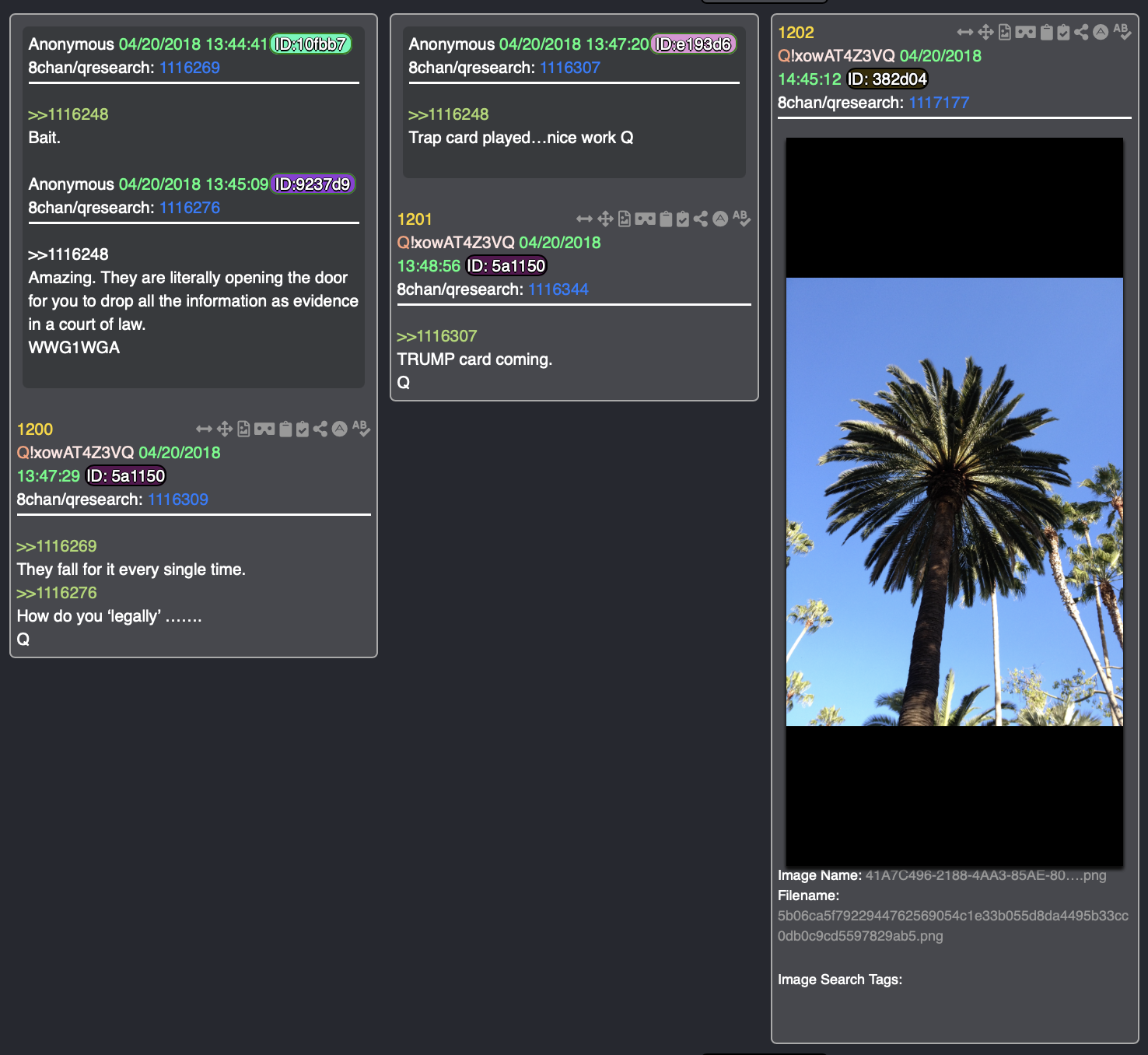Click the text 'Trap card played…nice work Q'
This screenshot has width=1148, height=1055.
521,138
